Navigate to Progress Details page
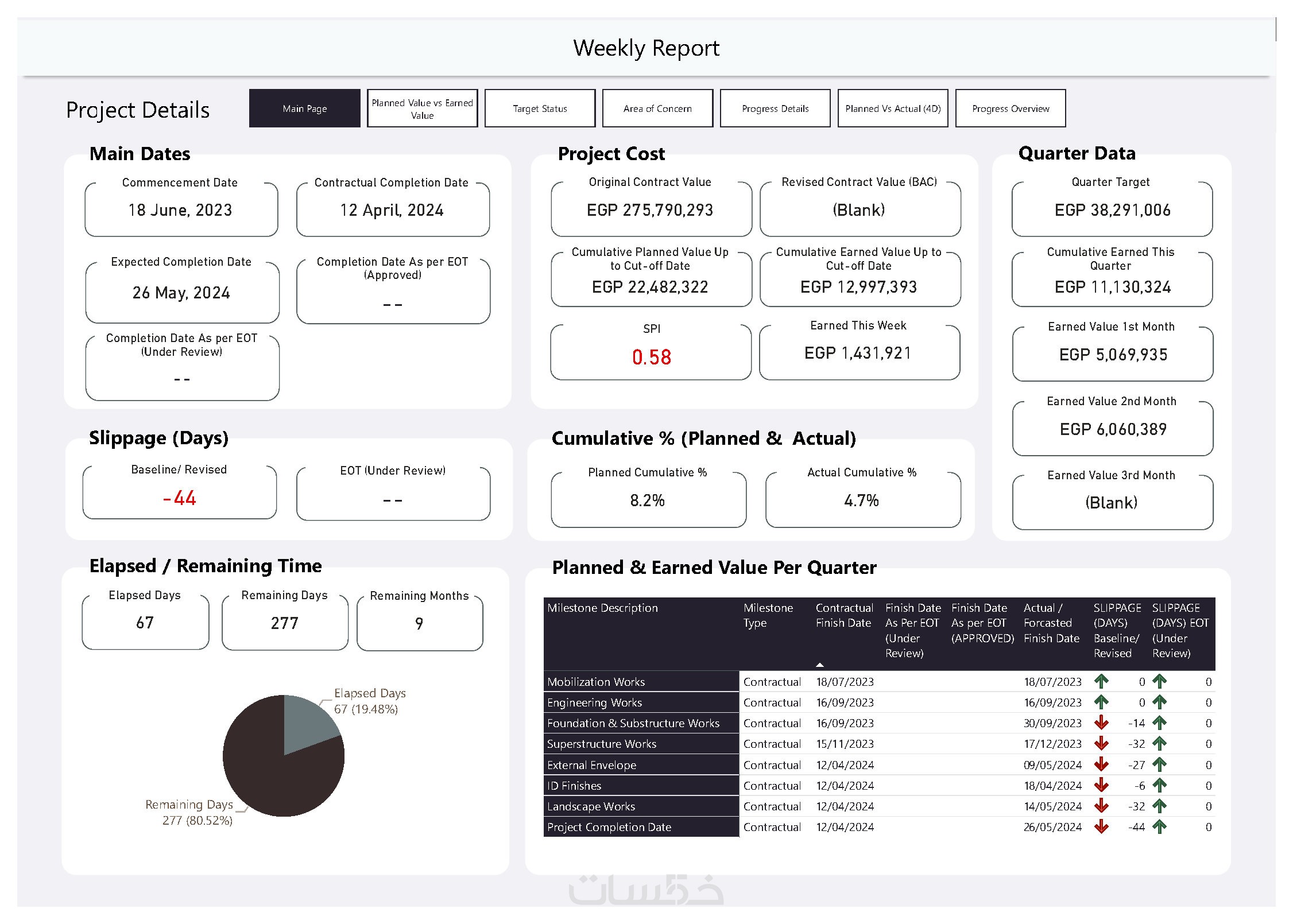 (775, 108)
